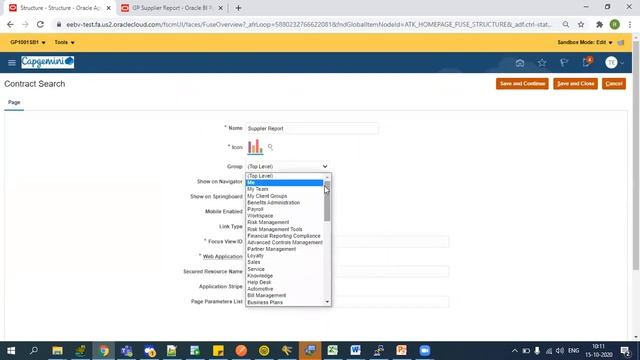Viewport: 640px width, 360px height.
Task: Open Chrome from taskbar
Action: point(104,351)
